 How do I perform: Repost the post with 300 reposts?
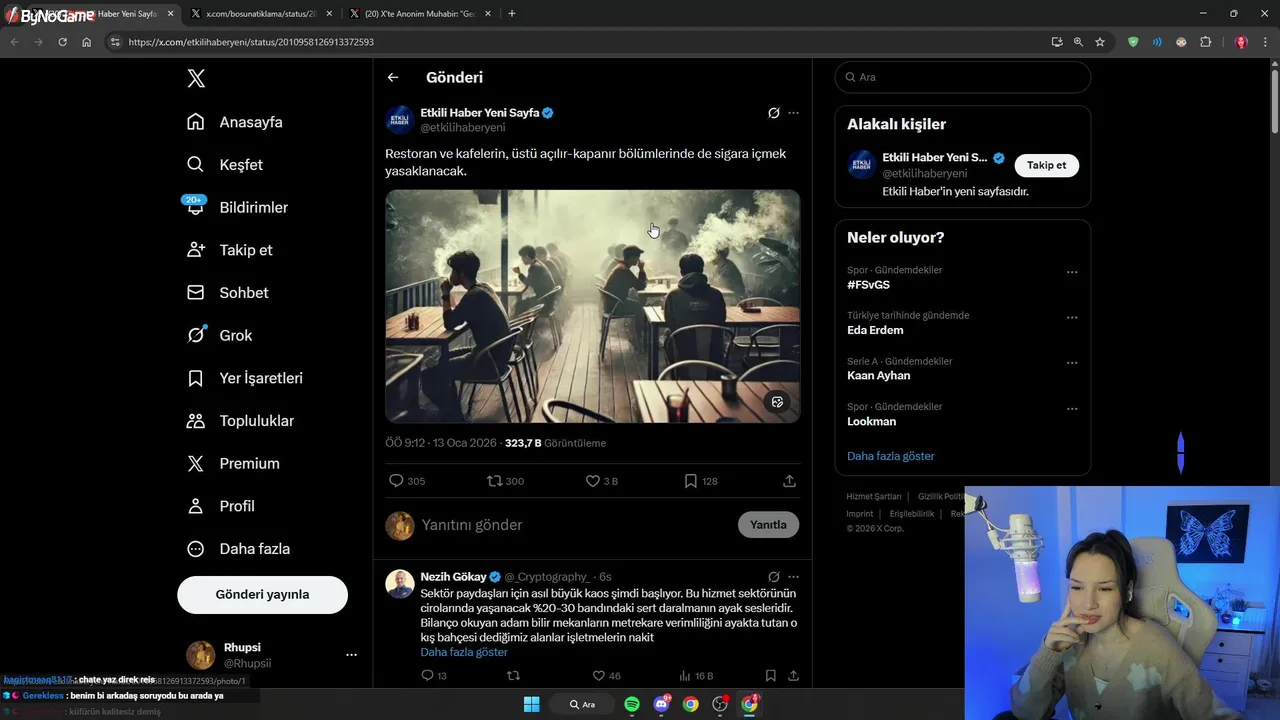(505, 481)
